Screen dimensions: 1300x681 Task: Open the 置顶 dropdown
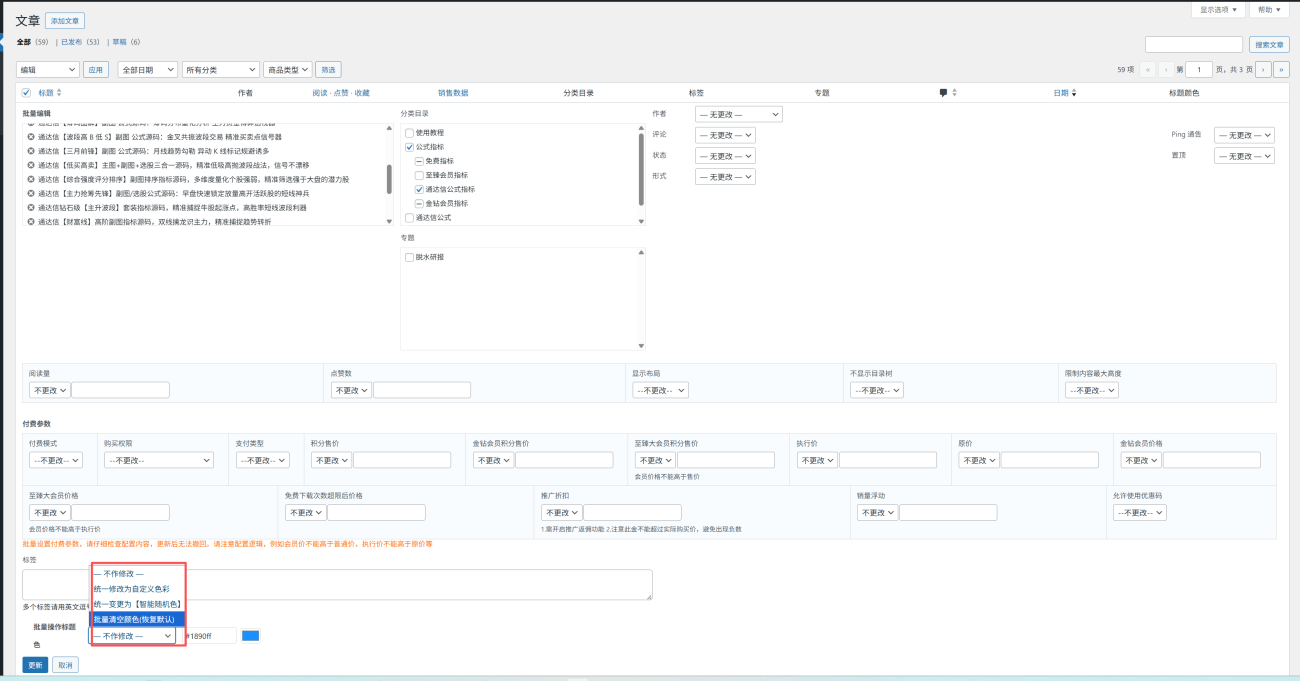(x=1244, y=156)
